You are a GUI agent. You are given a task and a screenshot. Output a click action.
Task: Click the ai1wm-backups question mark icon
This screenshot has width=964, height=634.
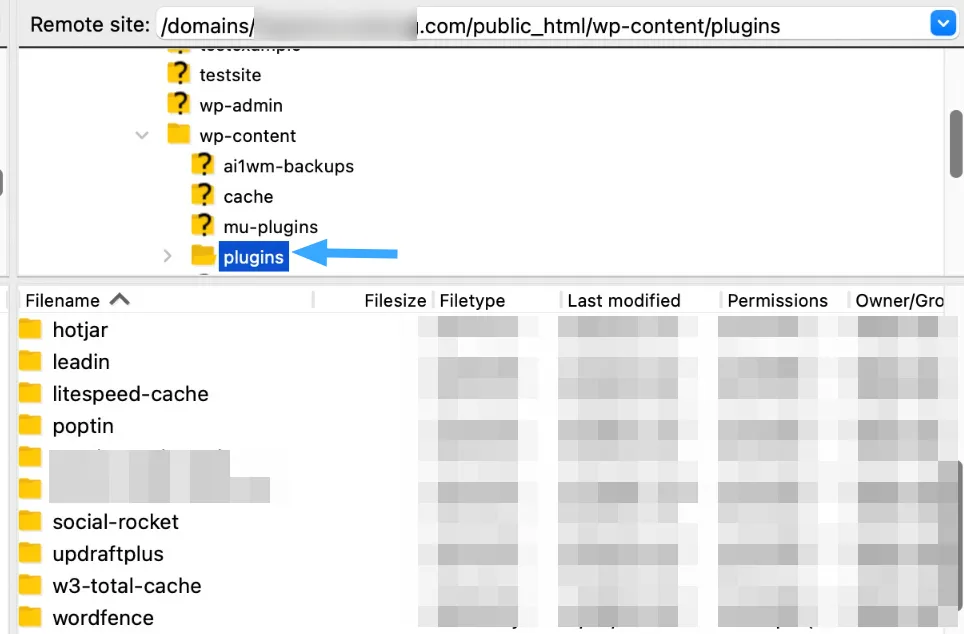[x=203, y=165]
